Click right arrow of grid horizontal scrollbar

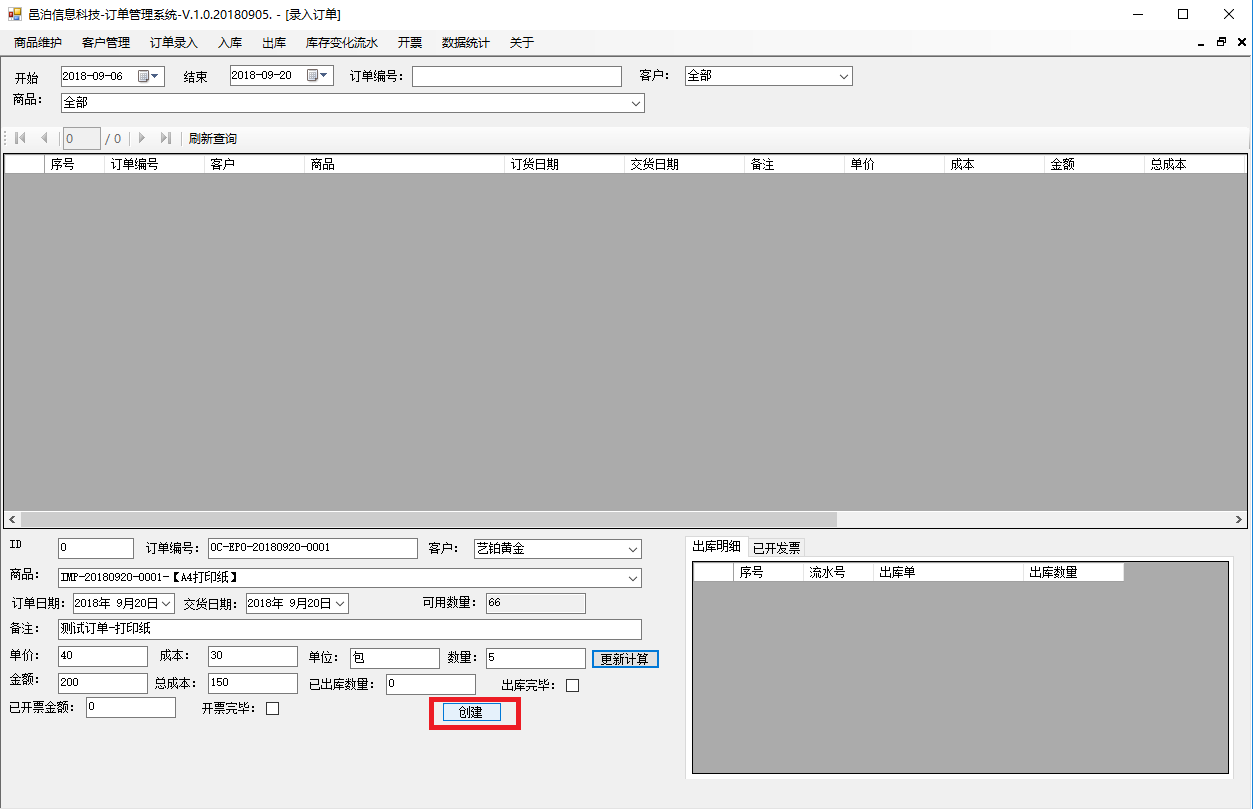tap(1239, 520)
